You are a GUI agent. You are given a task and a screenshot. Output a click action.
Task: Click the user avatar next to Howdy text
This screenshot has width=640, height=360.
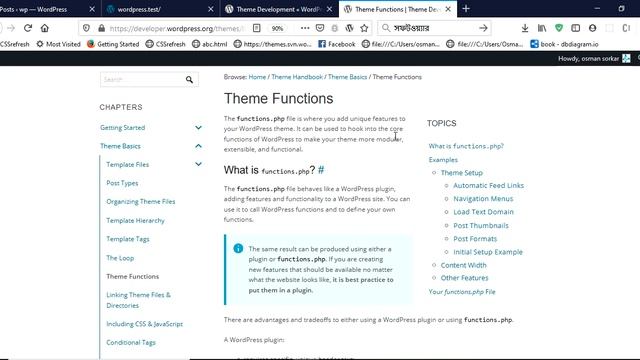tap(626, 58)
